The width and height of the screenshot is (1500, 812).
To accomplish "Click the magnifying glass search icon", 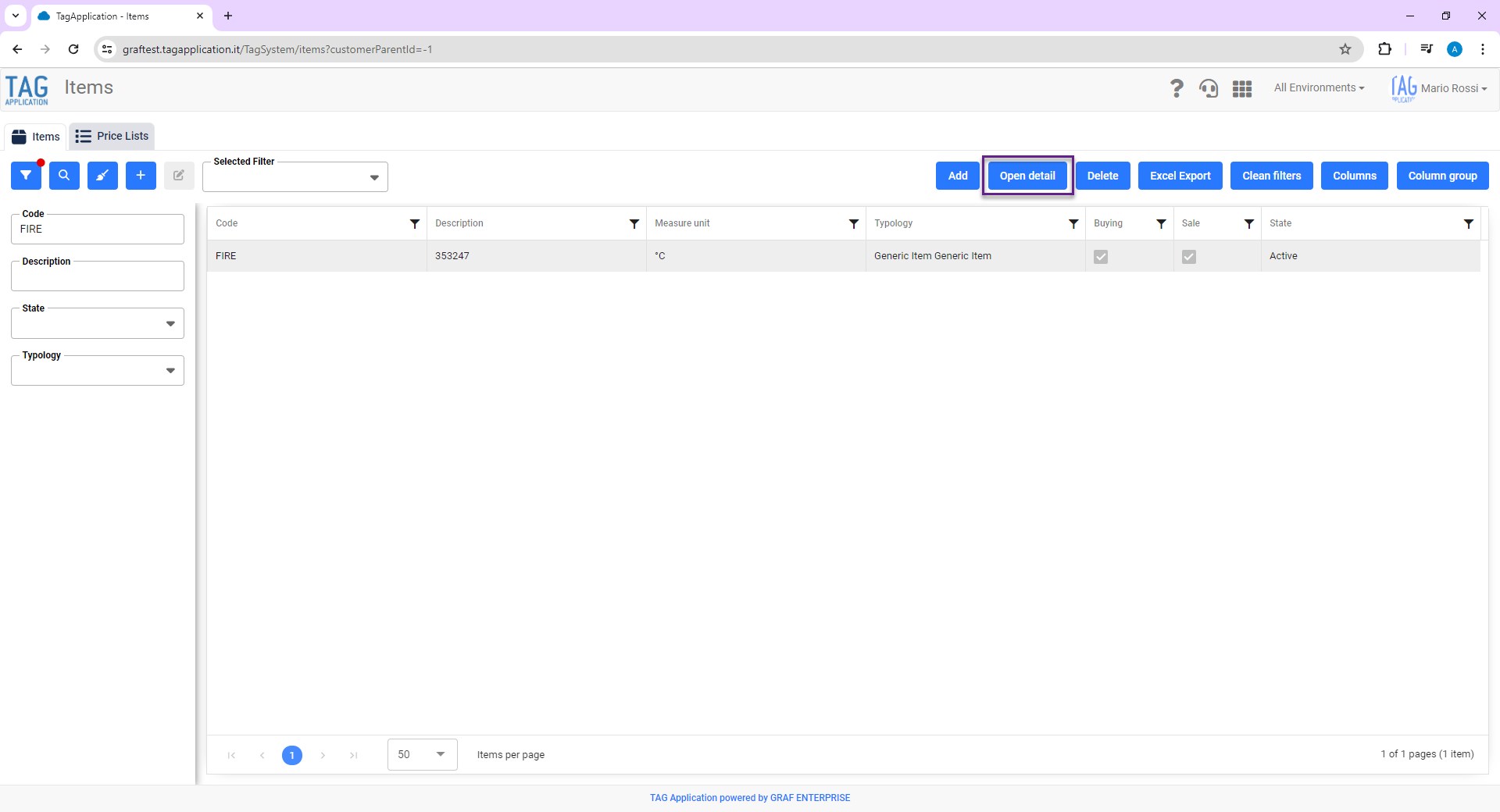I will (64, 176).
